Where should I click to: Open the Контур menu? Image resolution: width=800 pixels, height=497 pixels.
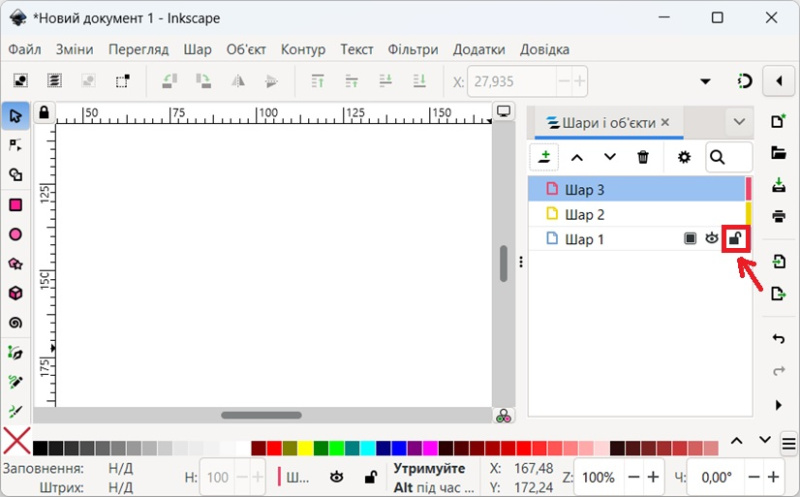pos(303,49)
